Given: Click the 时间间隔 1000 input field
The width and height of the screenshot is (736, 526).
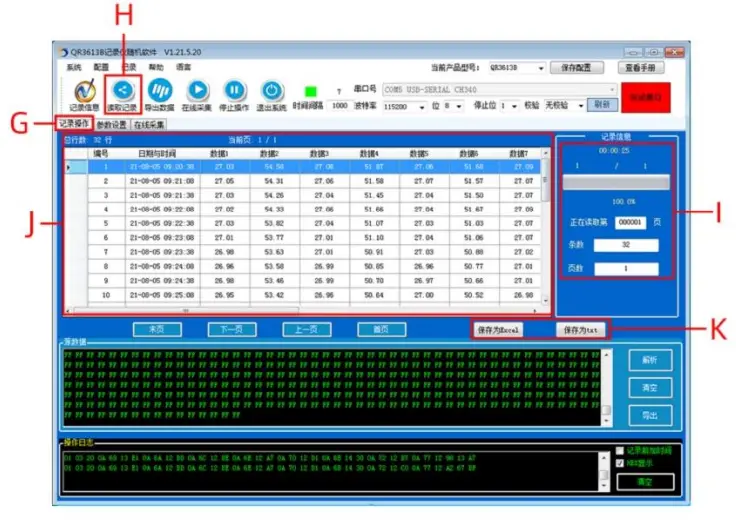Looking at the screenshot, I should pos(339,106).
